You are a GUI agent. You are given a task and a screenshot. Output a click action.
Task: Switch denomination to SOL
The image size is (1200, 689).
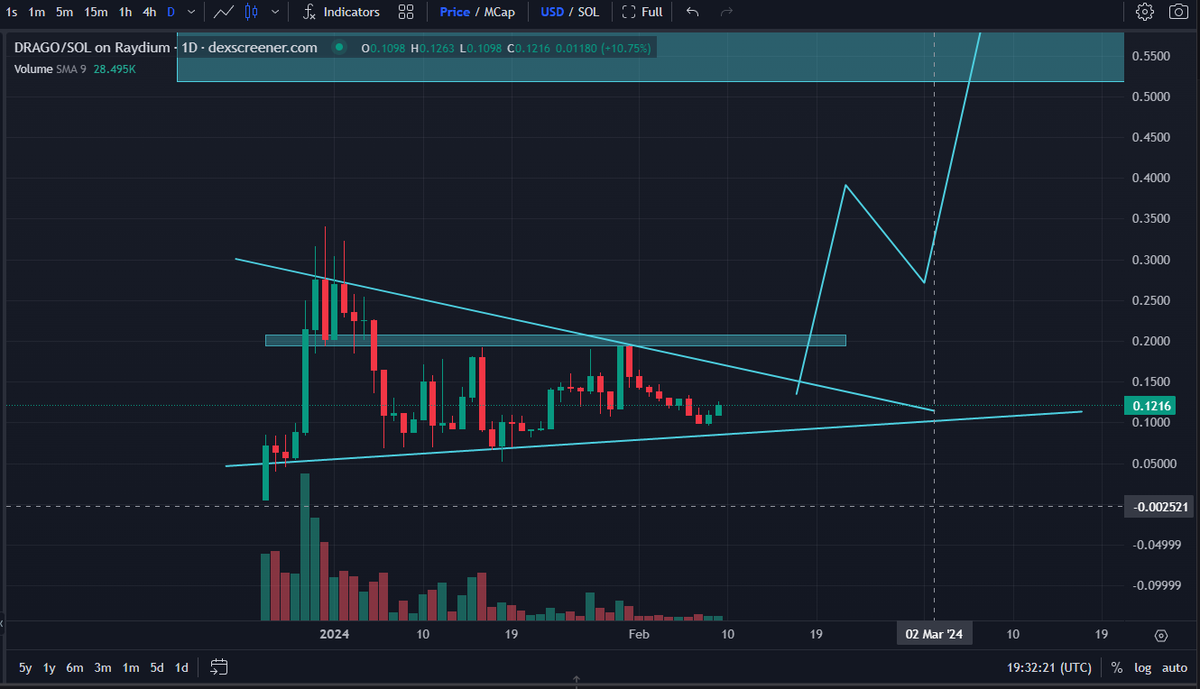coord(589,12)
